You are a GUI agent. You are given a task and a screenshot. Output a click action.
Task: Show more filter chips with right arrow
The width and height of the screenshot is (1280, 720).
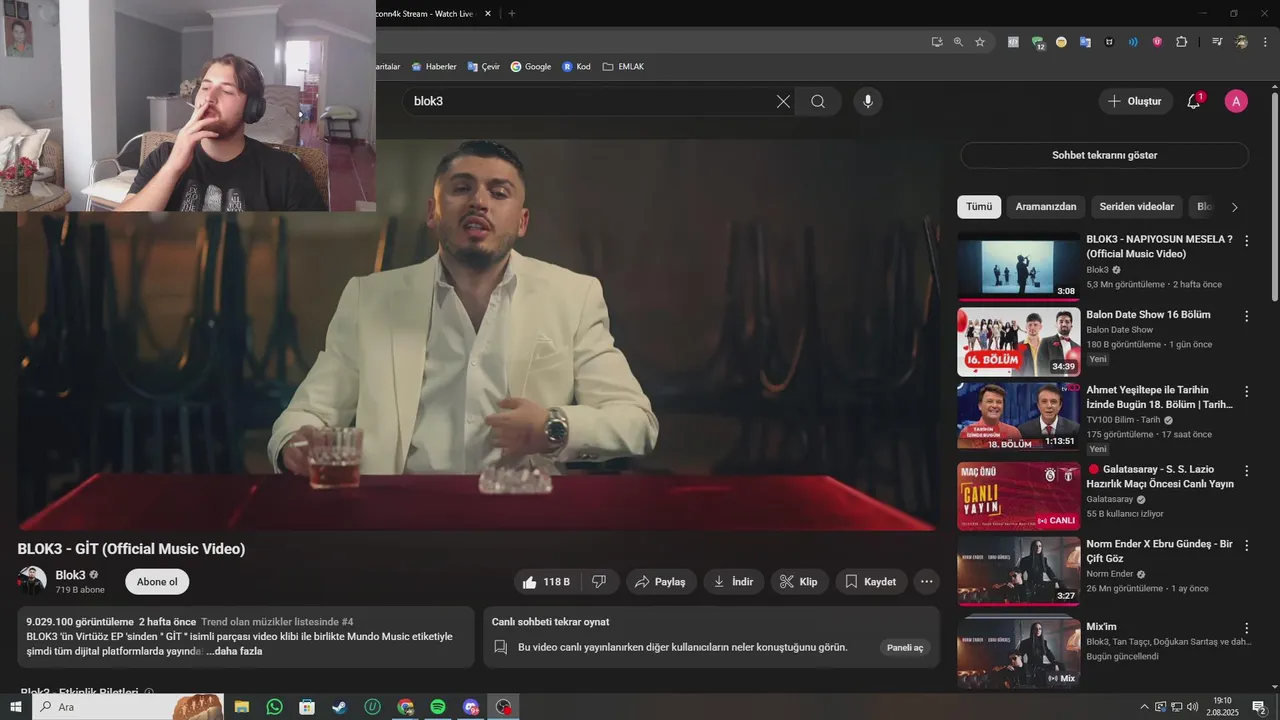(1234, 207)
